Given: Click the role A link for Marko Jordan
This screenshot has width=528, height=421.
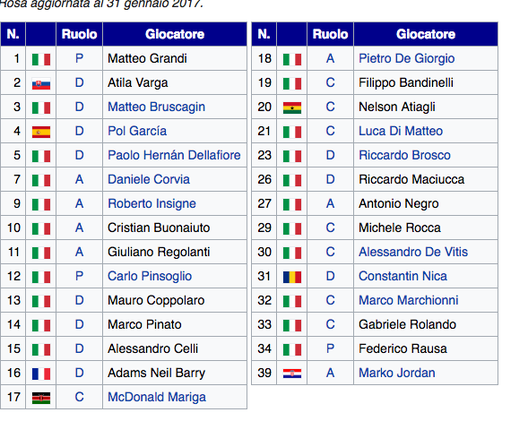Looking at the screenshot, I should [330, 373].
